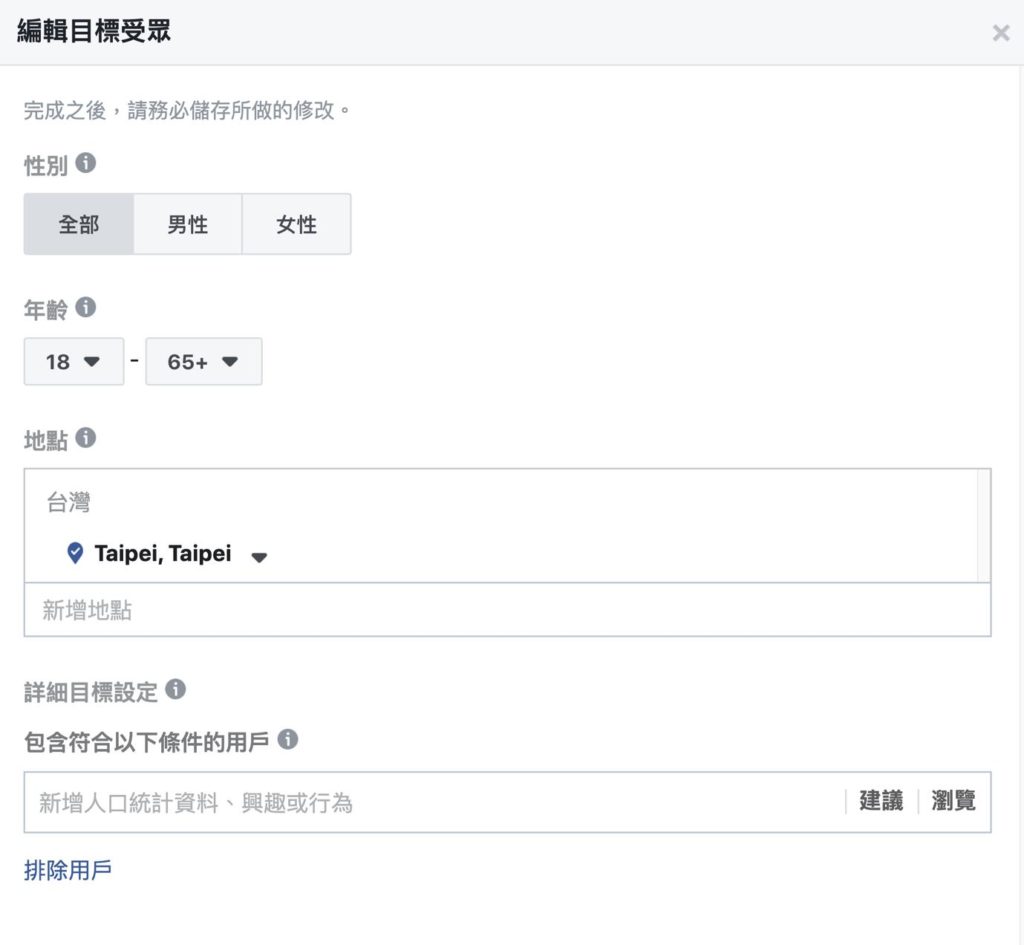Click the location list scrollbar
This screenshot has height=945, width=1024.
pos(983,525)
